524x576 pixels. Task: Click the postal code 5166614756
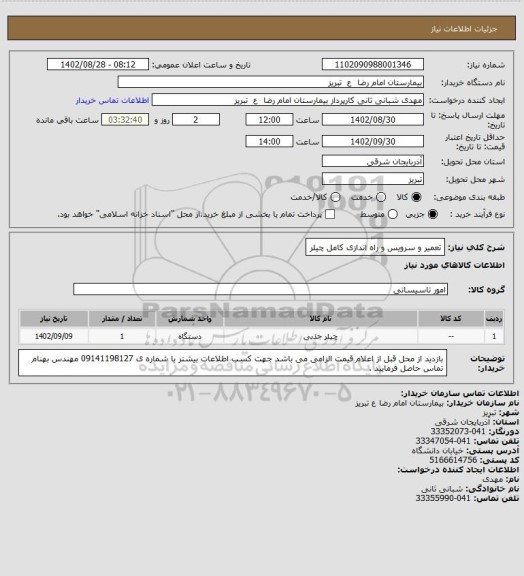click(453, 460)
